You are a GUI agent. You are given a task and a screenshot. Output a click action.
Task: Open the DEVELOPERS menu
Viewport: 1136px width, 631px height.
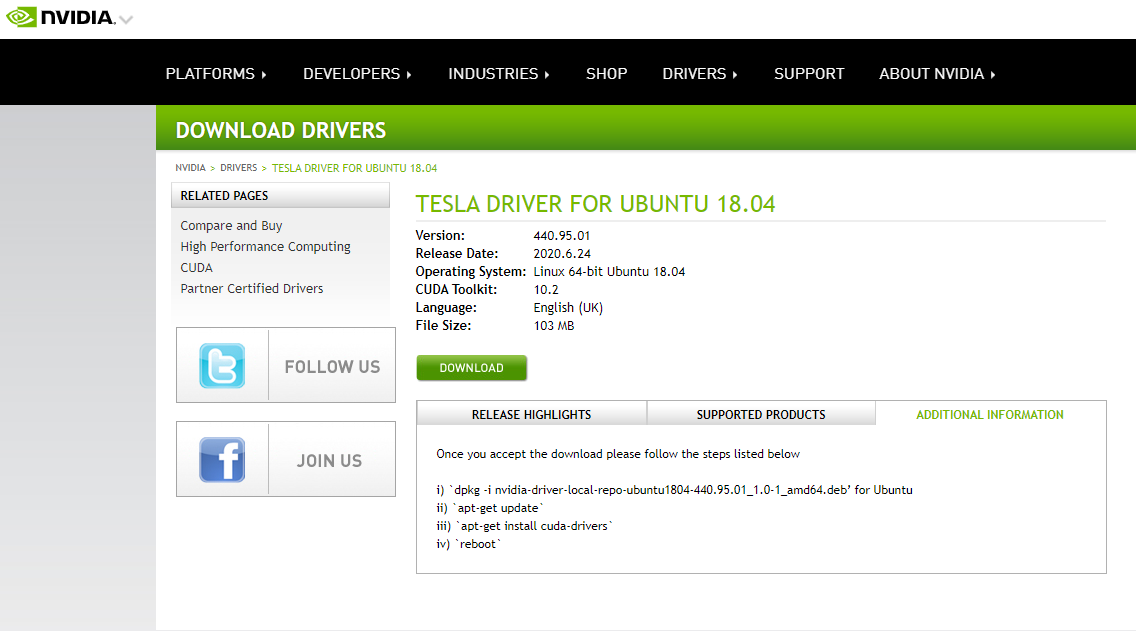[357, 74]
